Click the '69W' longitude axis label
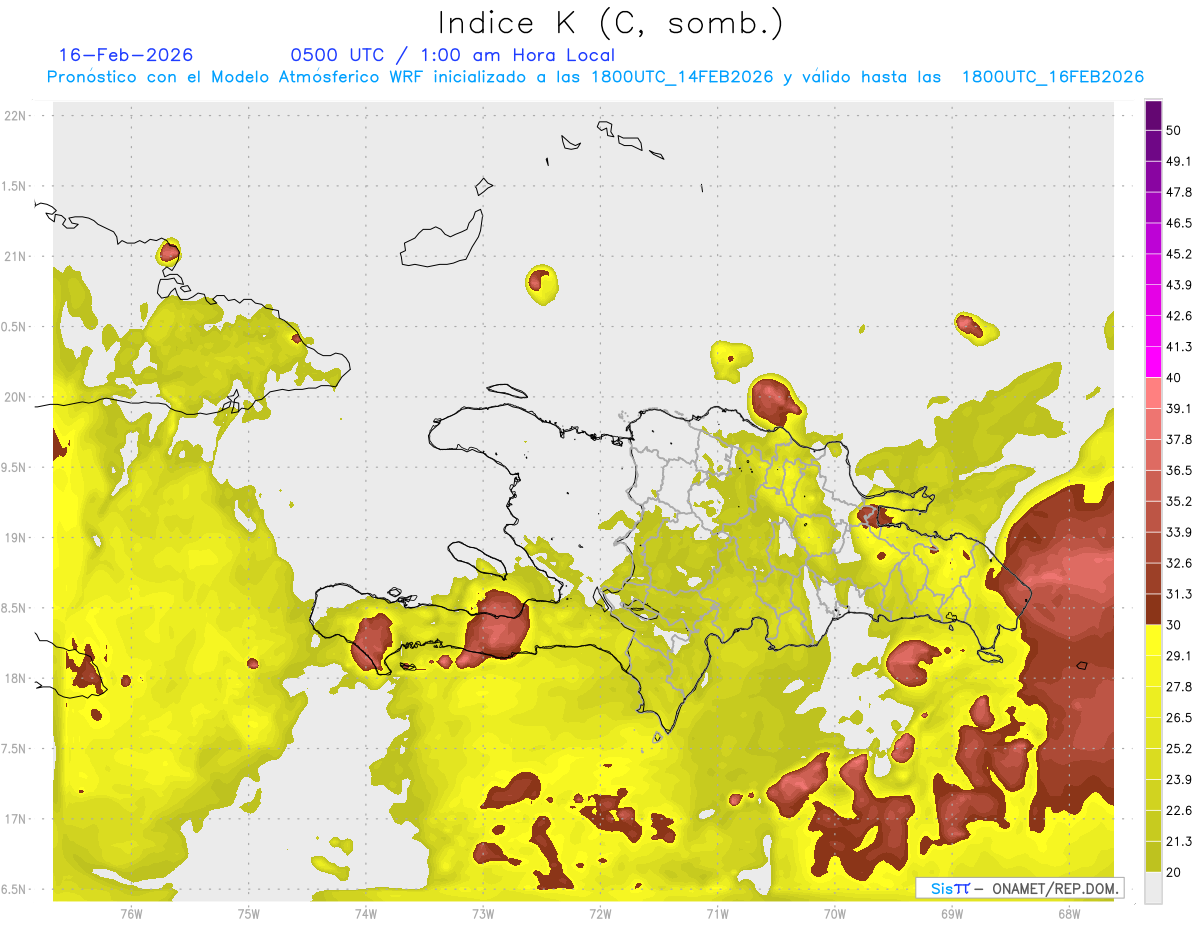The height and width of the screenshot is (927, 1200). (x=952, y=914)
